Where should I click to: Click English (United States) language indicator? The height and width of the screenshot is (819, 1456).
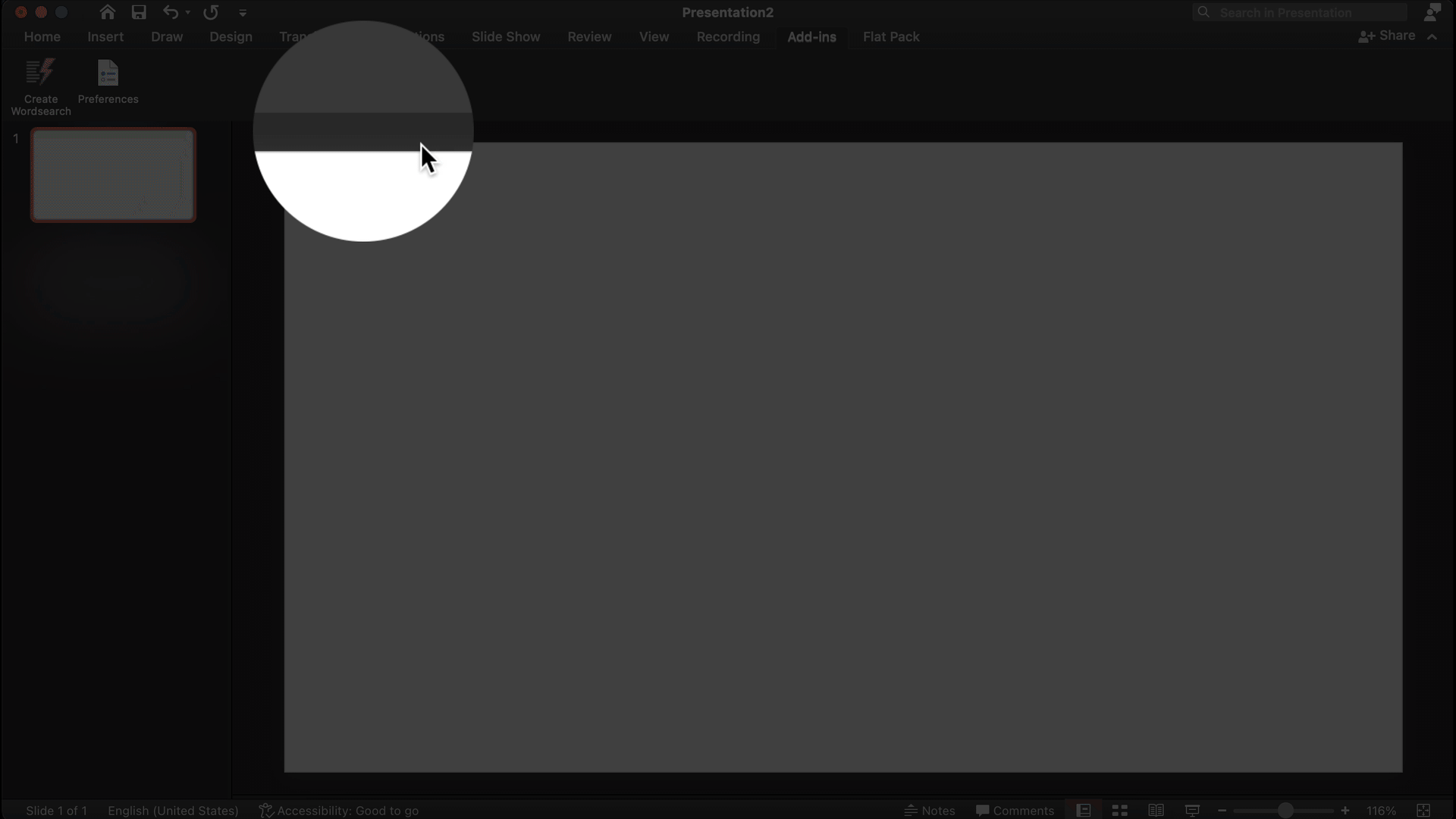point(173,811)
